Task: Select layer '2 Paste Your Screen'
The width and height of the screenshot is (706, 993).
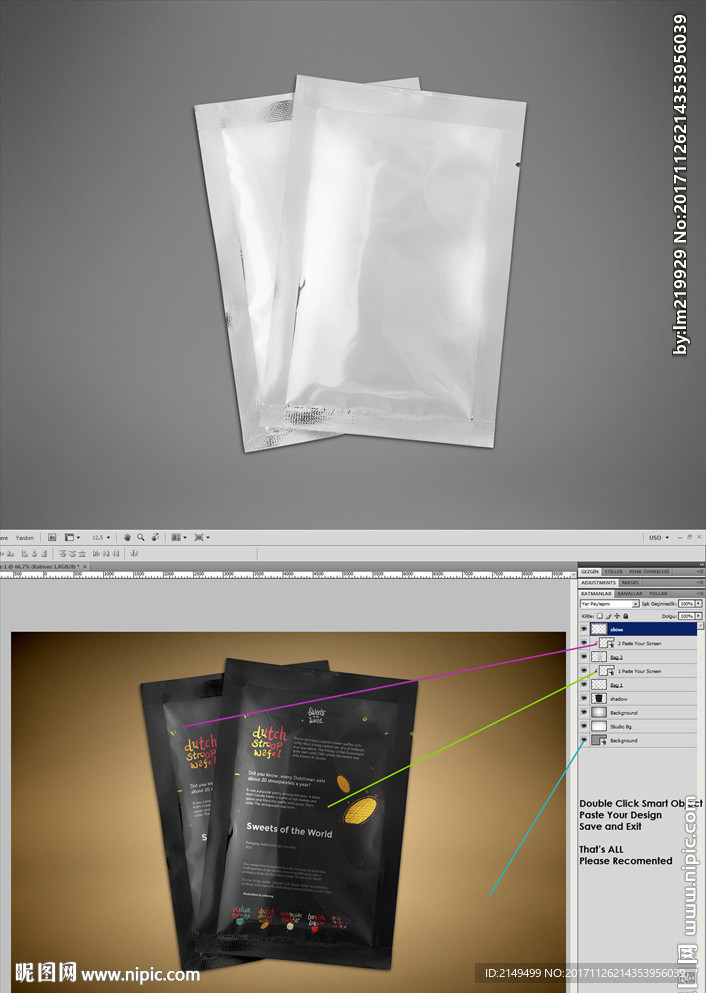Action: pyautogui.click(x=639, y=643)
